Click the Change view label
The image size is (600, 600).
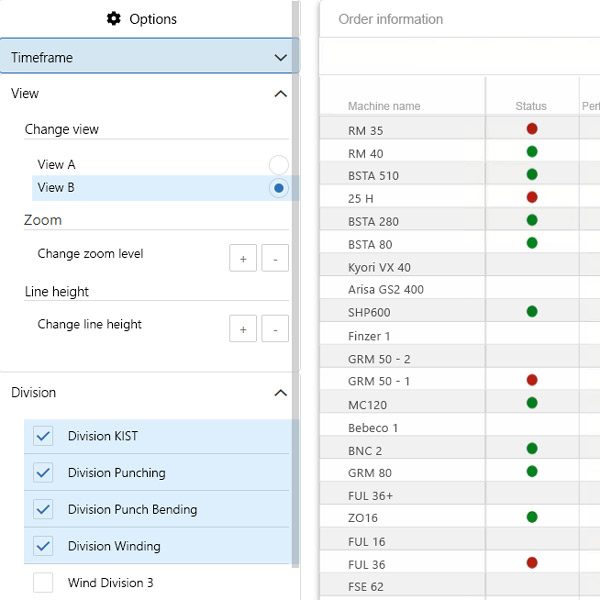coord(62,129)
